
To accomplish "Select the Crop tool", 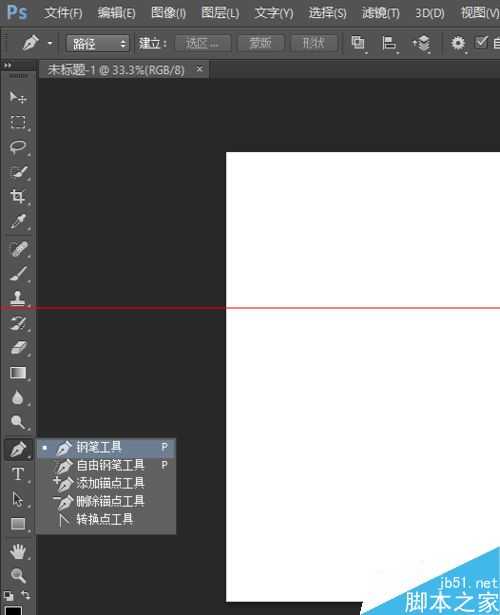I will [18, 196].
